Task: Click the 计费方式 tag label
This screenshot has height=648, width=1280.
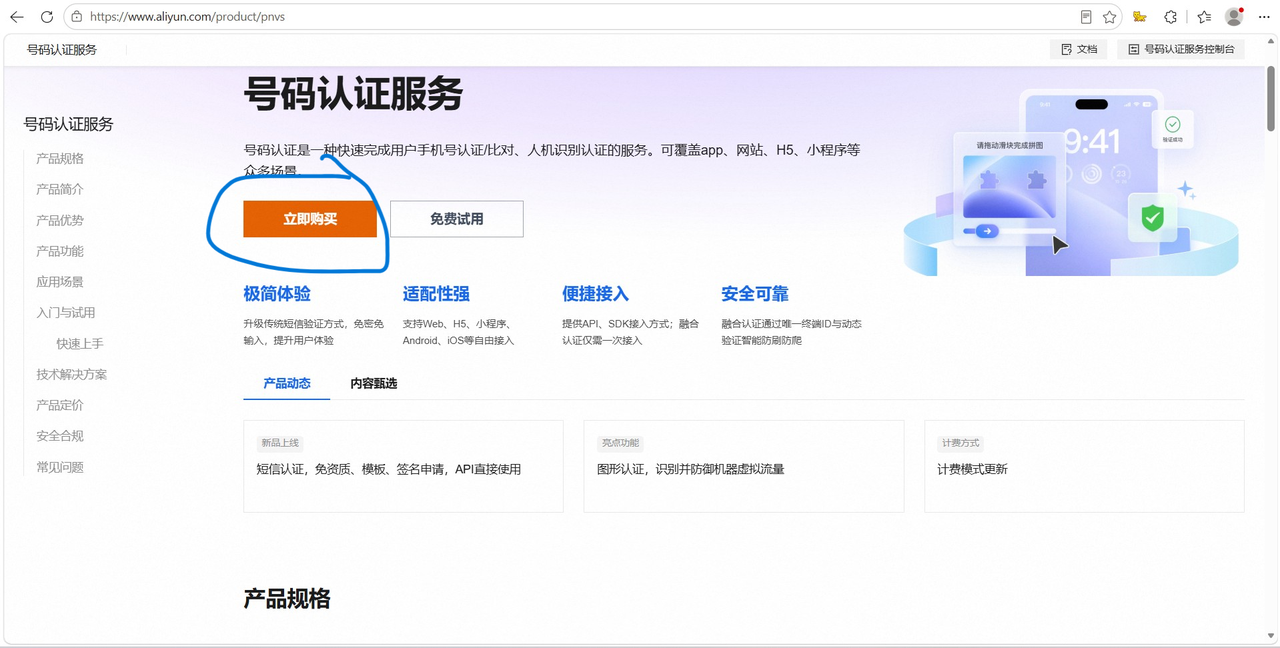Action: tap(960, 443)
